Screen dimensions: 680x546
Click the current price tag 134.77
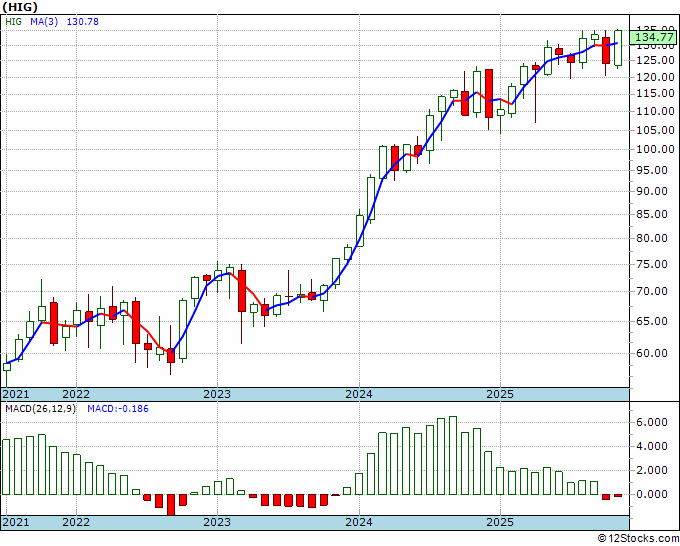click(x=654, y=36)
